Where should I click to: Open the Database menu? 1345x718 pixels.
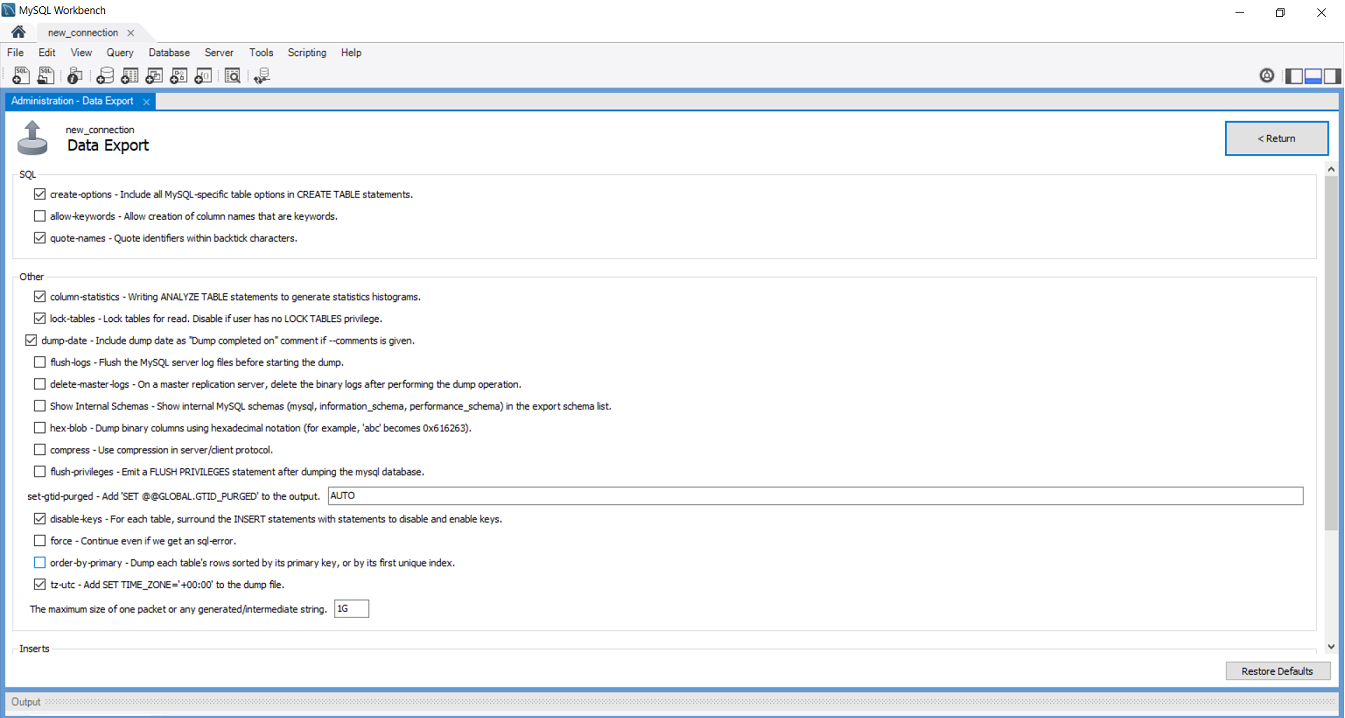(169, 53)
